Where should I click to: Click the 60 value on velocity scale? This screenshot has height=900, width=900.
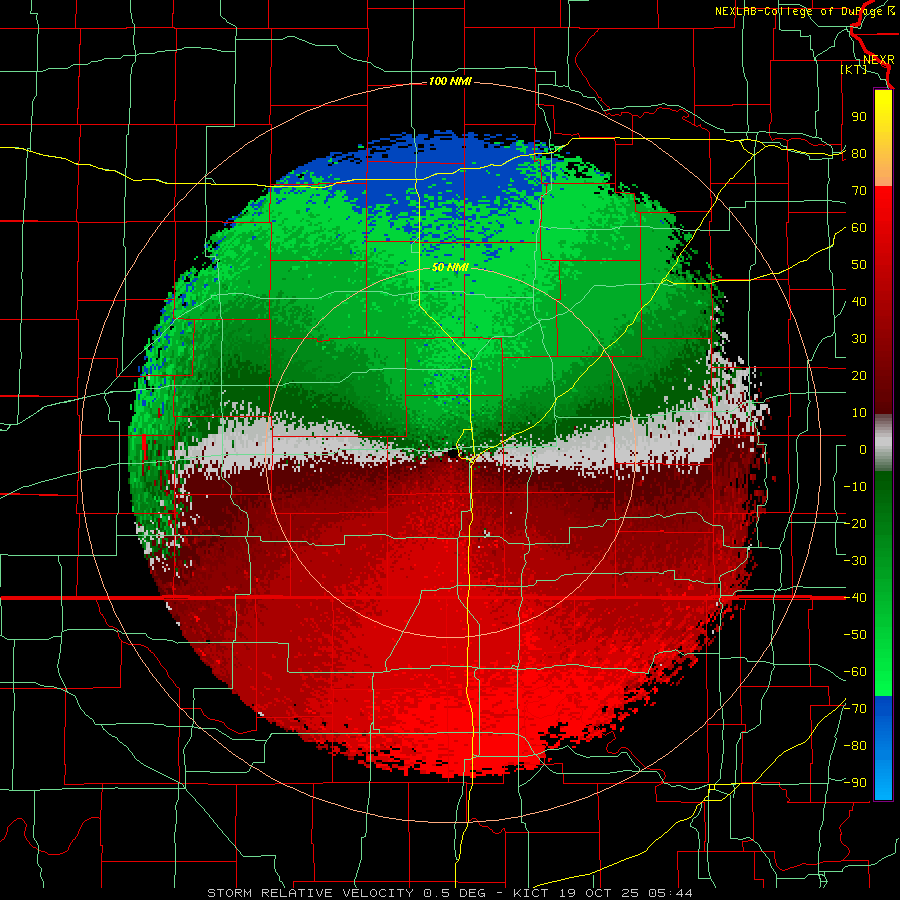click(859, 228)
